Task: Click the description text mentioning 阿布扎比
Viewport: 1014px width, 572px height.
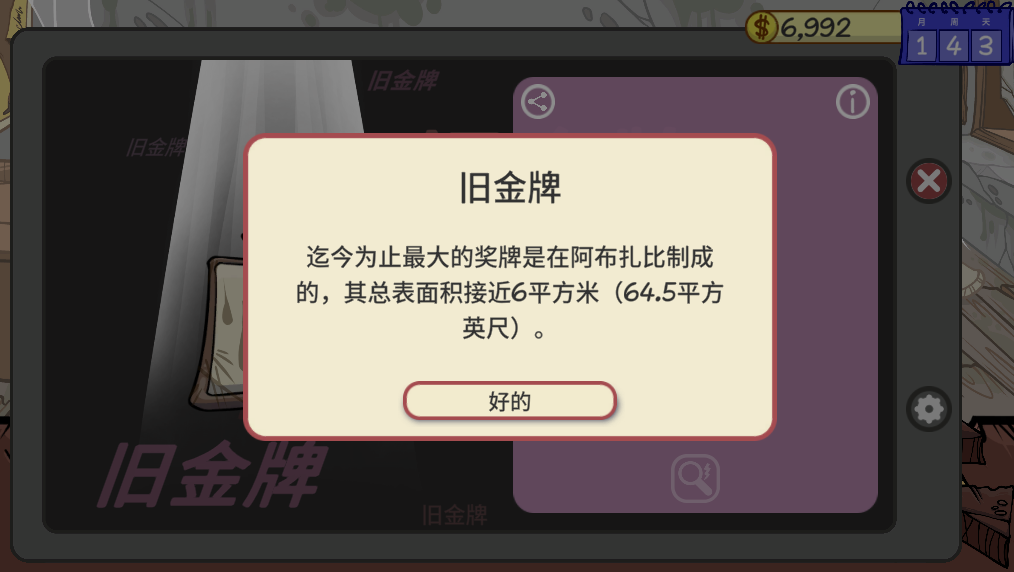Action: pos(510,293)
